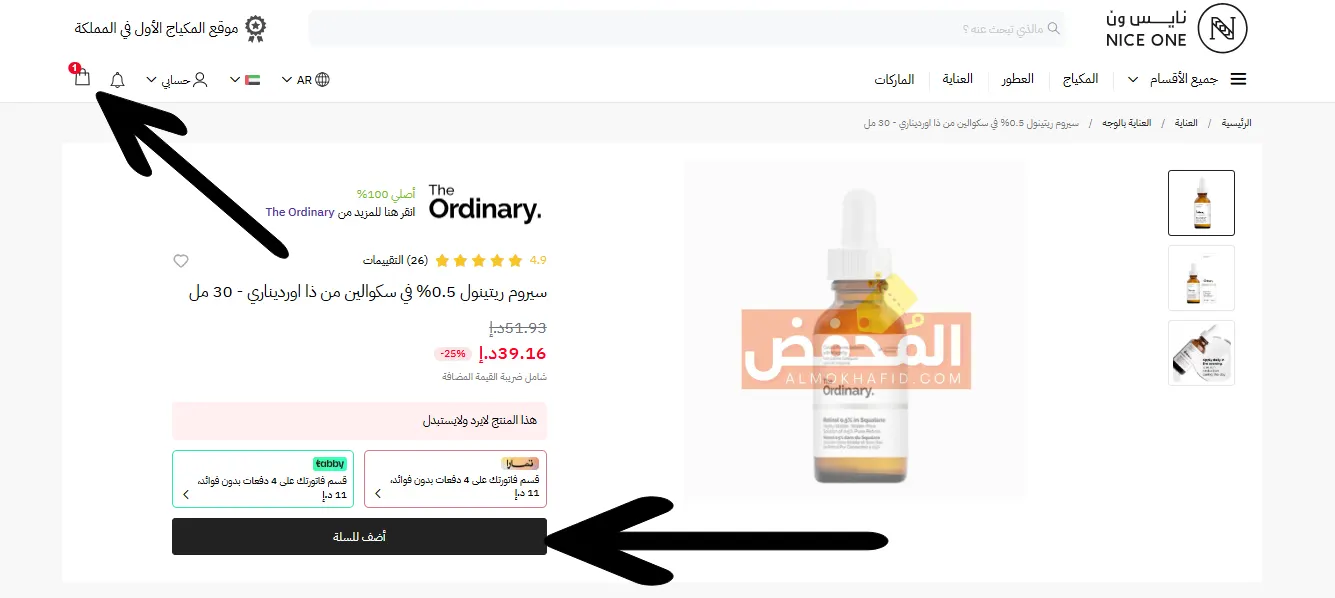This screenshot has width=1335, height=598.
Task: Open the المكياج menu item
Action: pyautogui.click(x=1080, y=79)
